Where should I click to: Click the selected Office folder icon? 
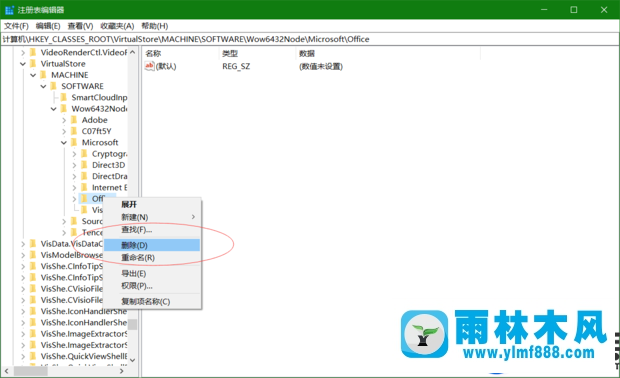point(84,198)
